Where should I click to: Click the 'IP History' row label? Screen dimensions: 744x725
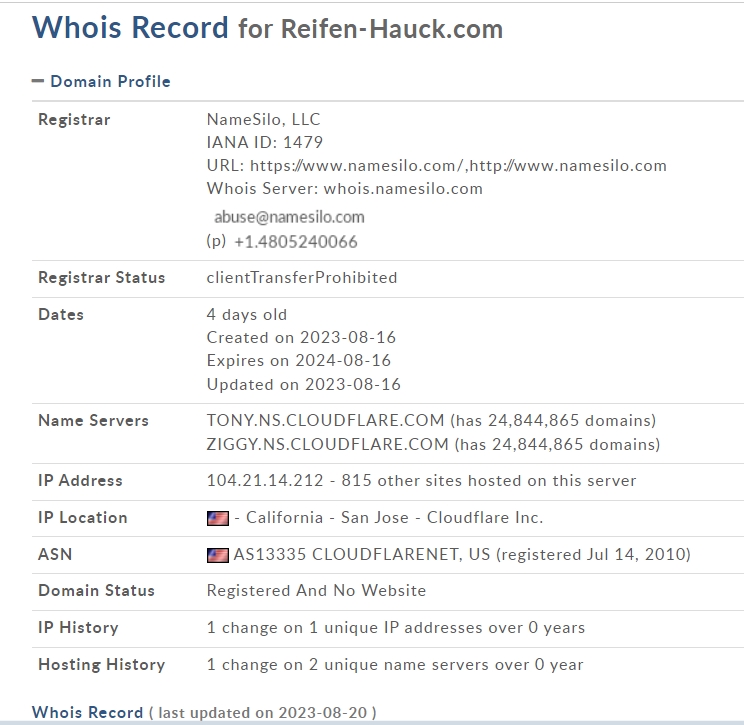(x=78, y=628)
